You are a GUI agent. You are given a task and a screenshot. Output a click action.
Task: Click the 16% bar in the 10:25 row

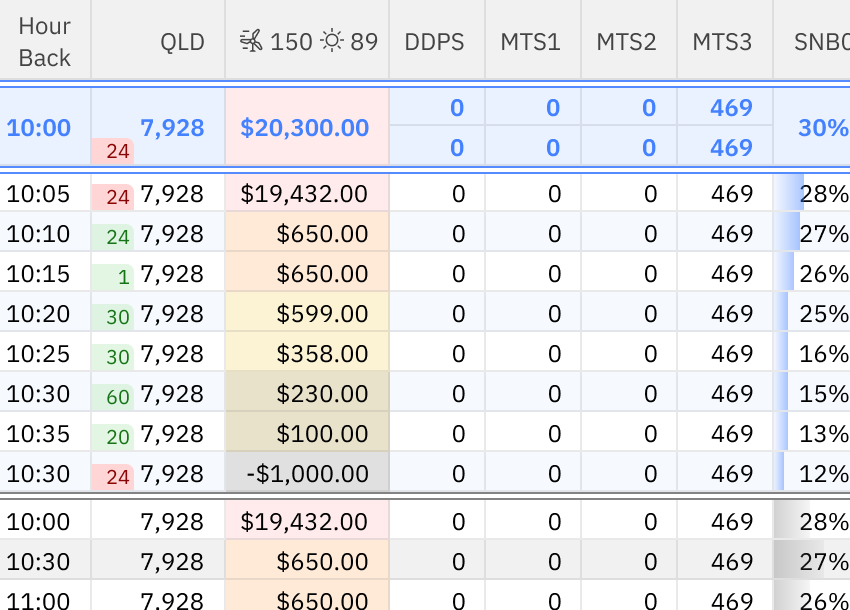coord(812,354)
